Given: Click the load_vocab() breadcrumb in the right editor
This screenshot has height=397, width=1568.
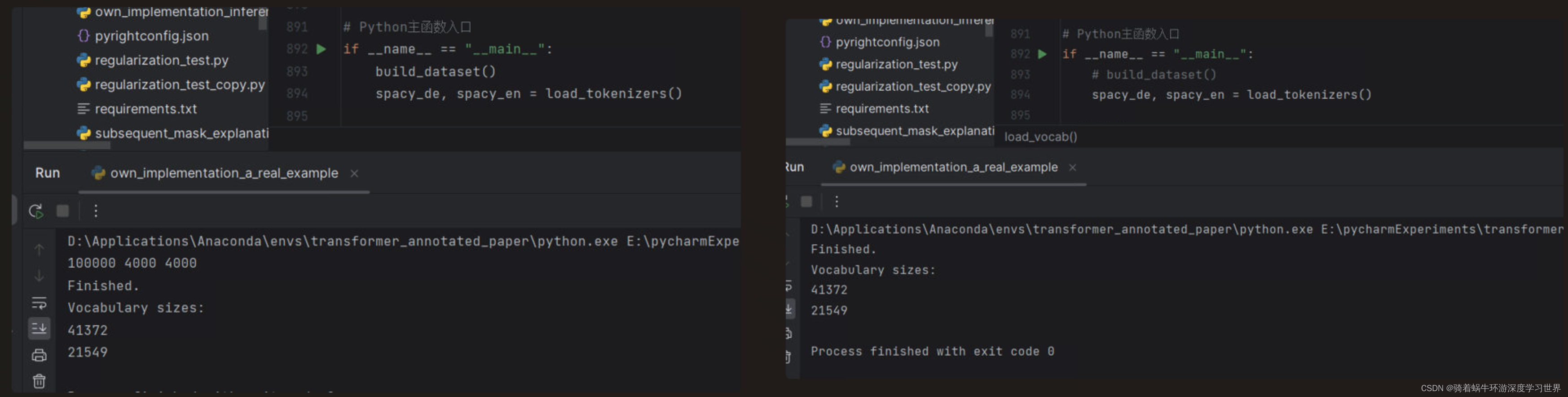Looking at the screenshot, I should [1040, 137].
